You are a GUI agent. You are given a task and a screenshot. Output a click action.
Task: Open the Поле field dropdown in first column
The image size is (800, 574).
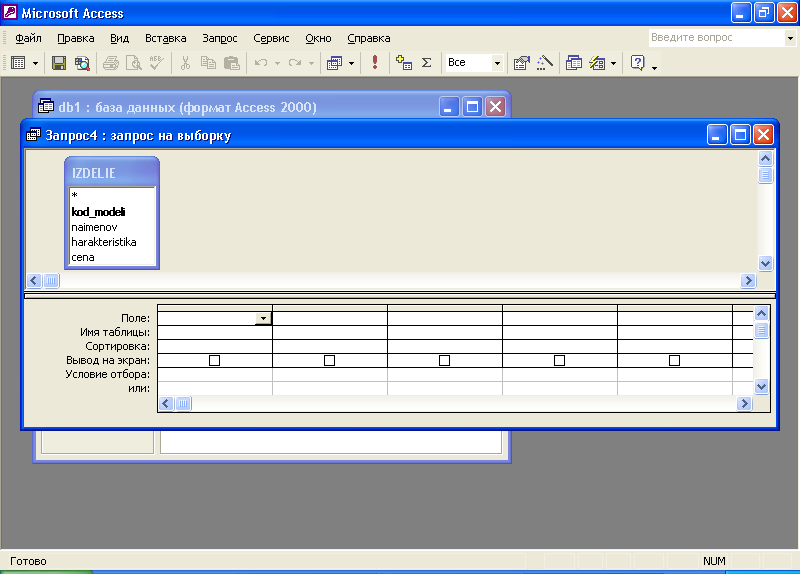[263, 318]
